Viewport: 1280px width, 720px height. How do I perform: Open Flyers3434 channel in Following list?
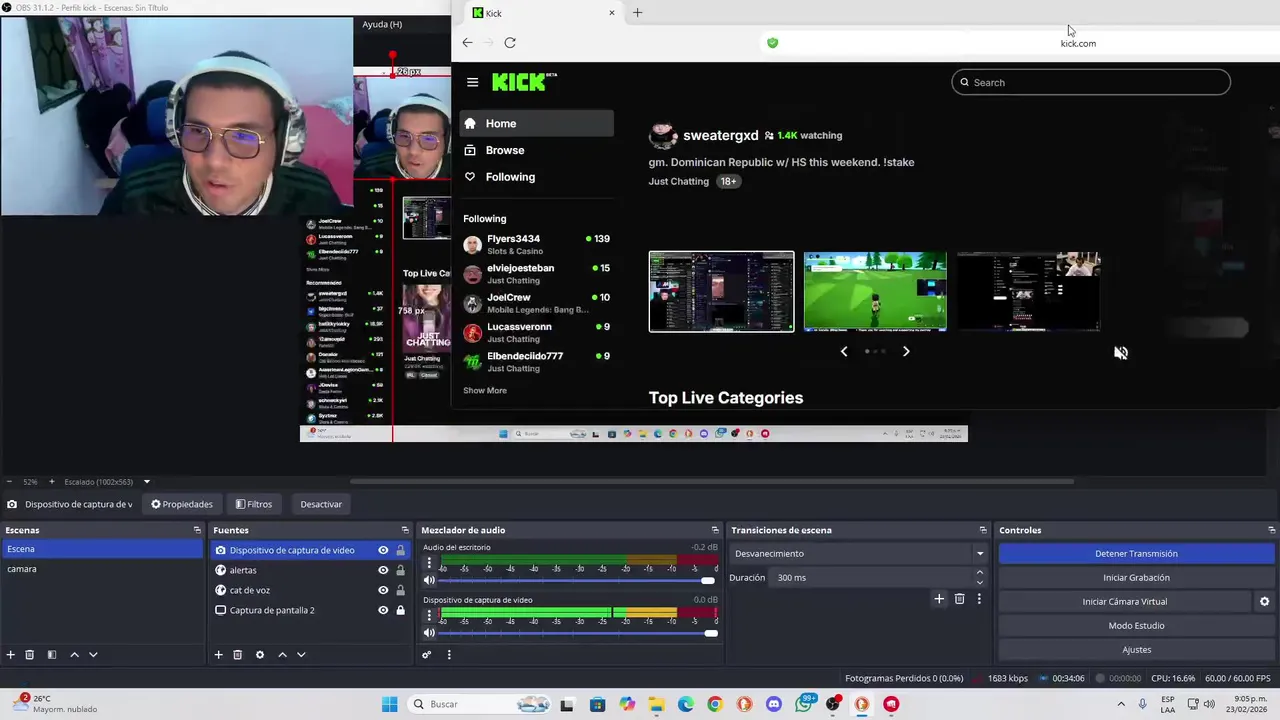coord(536,244)
